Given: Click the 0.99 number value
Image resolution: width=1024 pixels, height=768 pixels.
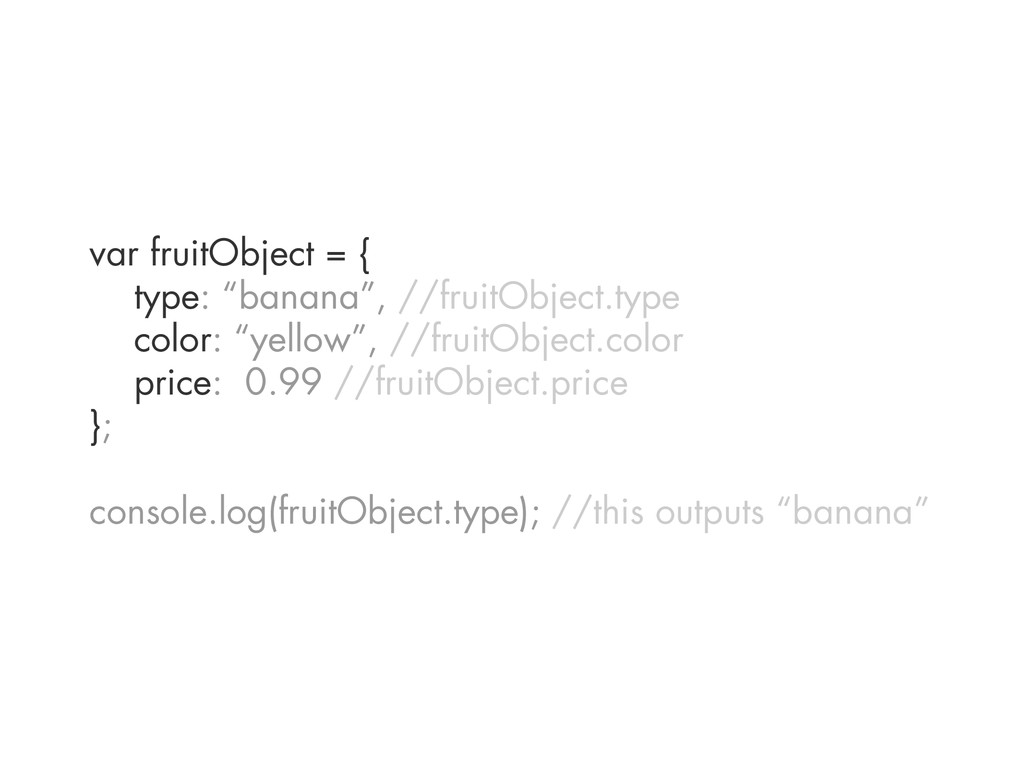Looking at the screenshot, I should (283, 382).
